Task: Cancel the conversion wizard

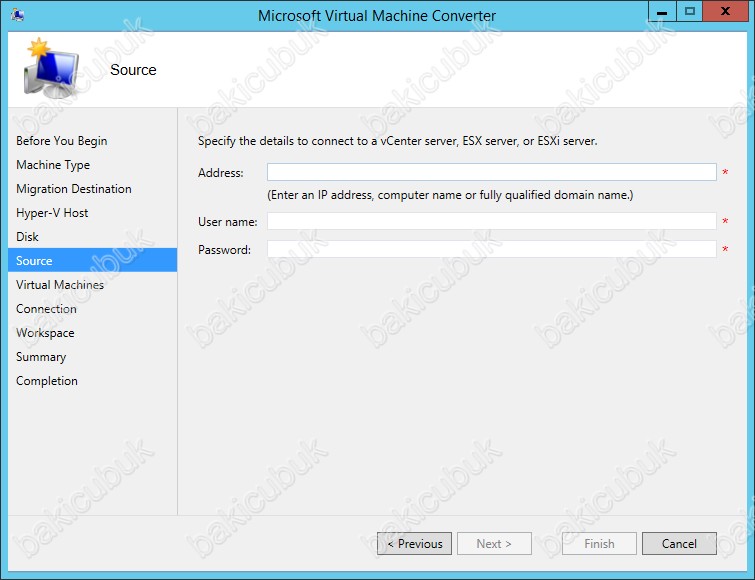Action: click(679, 543)
